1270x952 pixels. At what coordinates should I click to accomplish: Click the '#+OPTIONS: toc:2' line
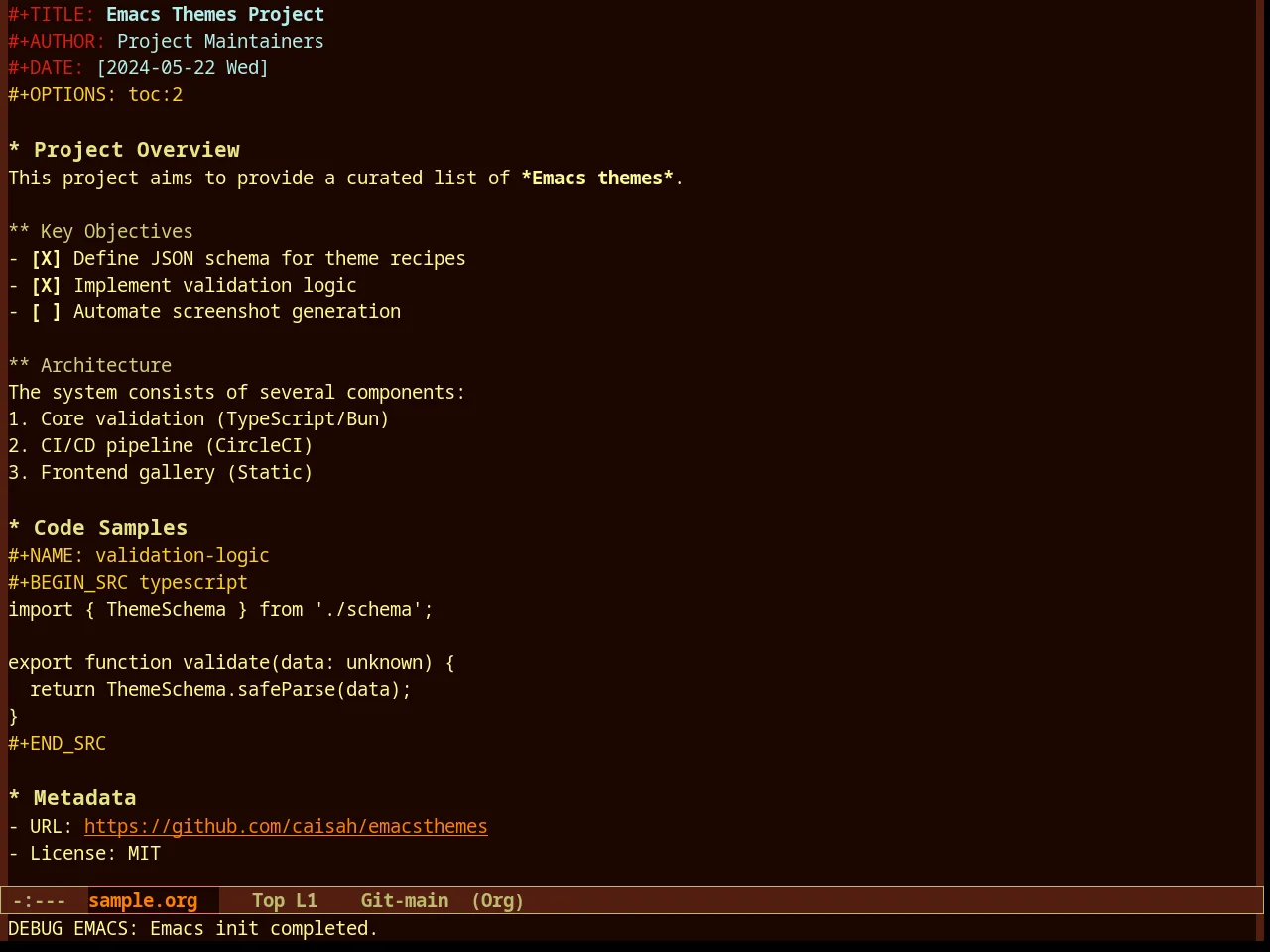95,95
